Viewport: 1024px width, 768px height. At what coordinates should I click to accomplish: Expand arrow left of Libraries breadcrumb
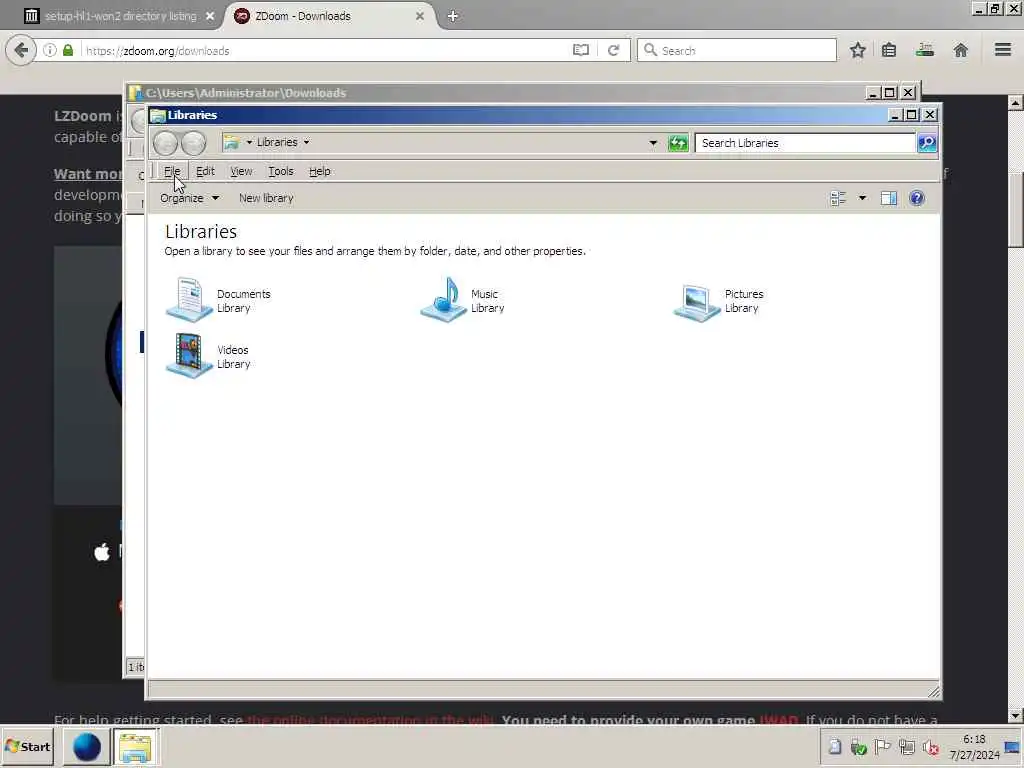pos(249,142)
